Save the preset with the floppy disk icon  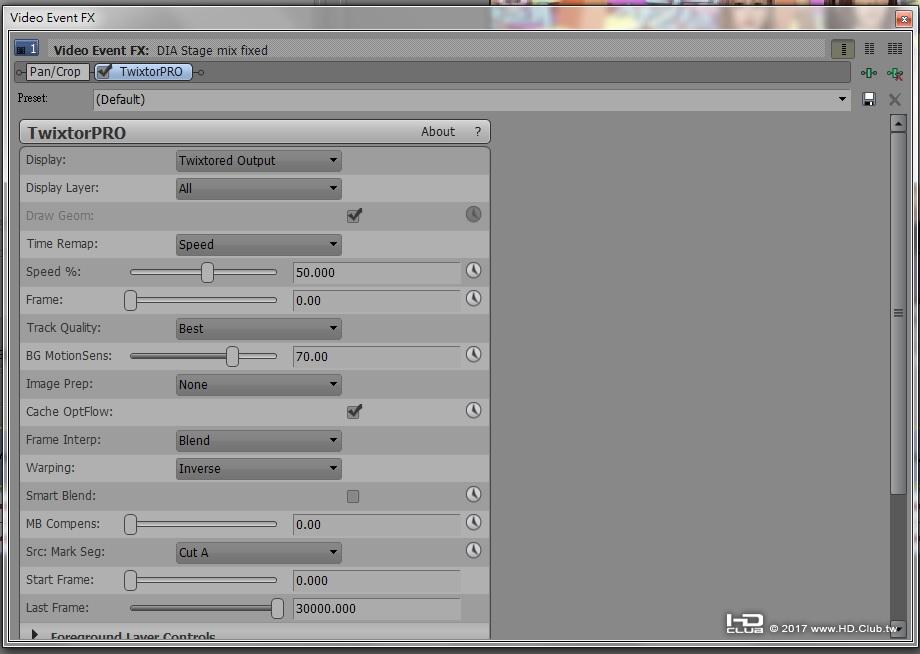coord(869,99)
